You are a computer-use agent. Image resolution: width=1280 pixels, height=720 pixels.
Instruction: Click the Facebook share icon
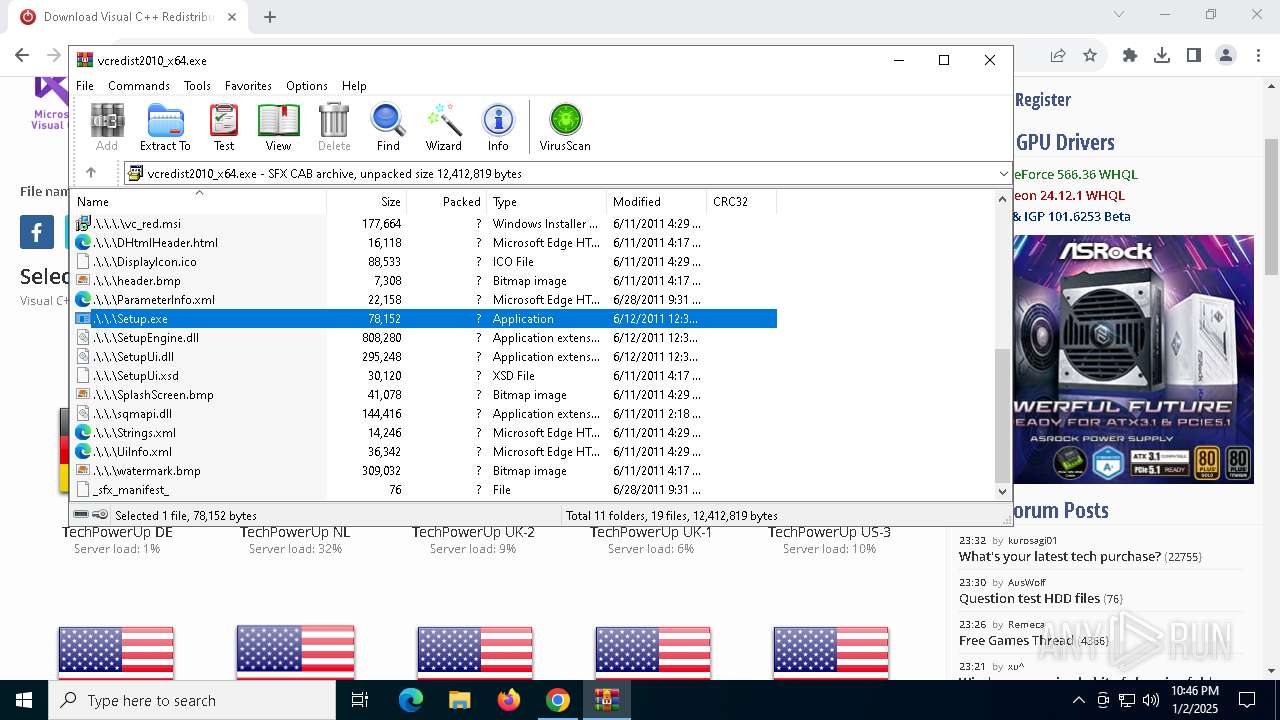[x=37, y=232]
